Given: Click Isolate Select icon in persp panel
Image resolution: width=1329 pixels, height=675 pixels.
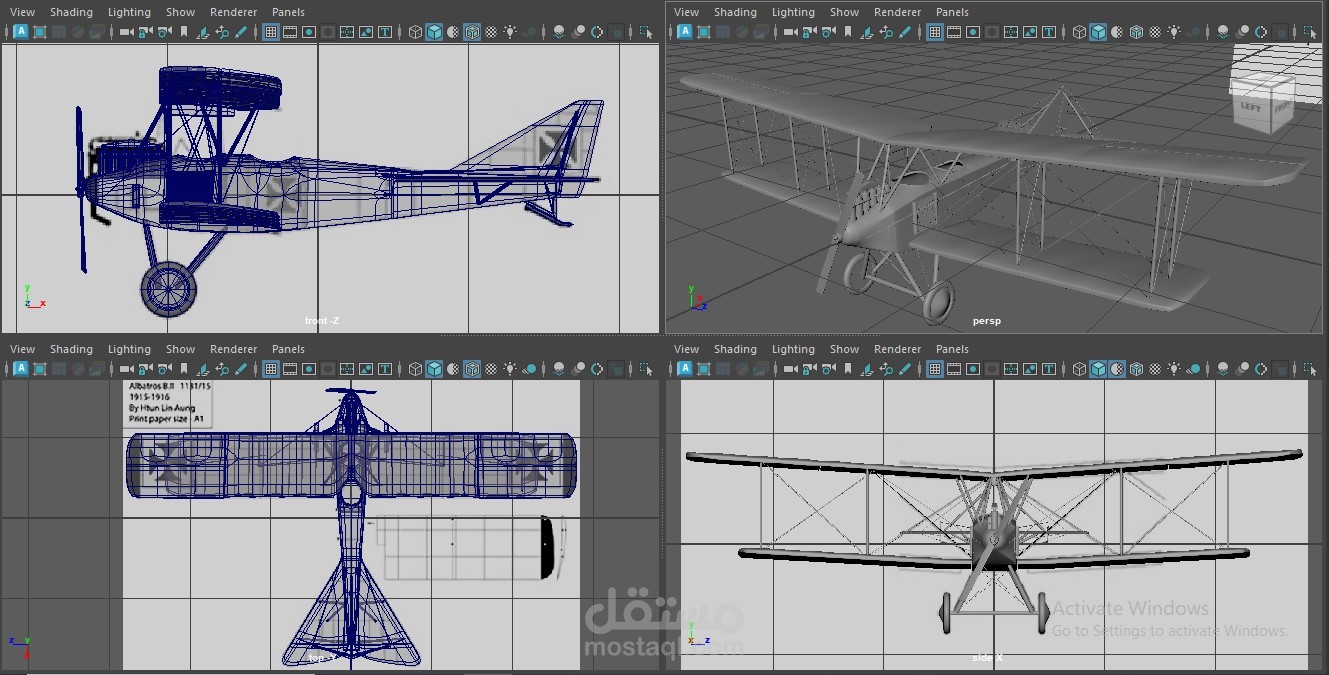Looking at the screenshot, I should (x=1310, y=32).
